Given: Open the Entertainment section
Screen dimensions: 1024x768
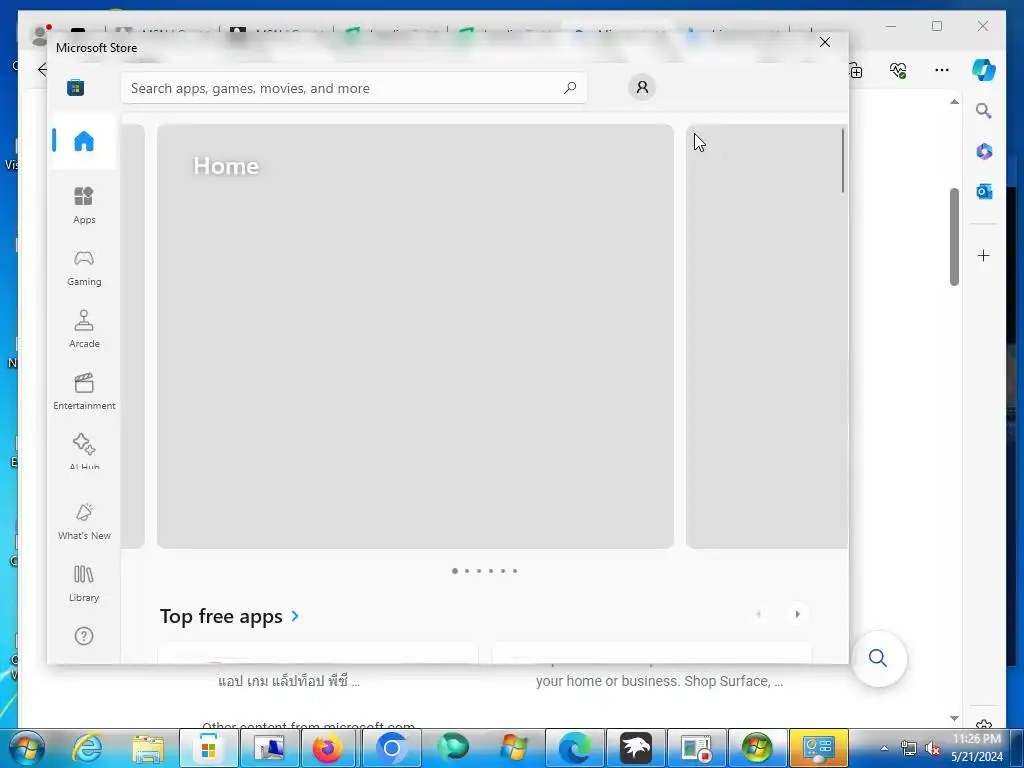Looking at the screenshot, I should pos(84,391).
